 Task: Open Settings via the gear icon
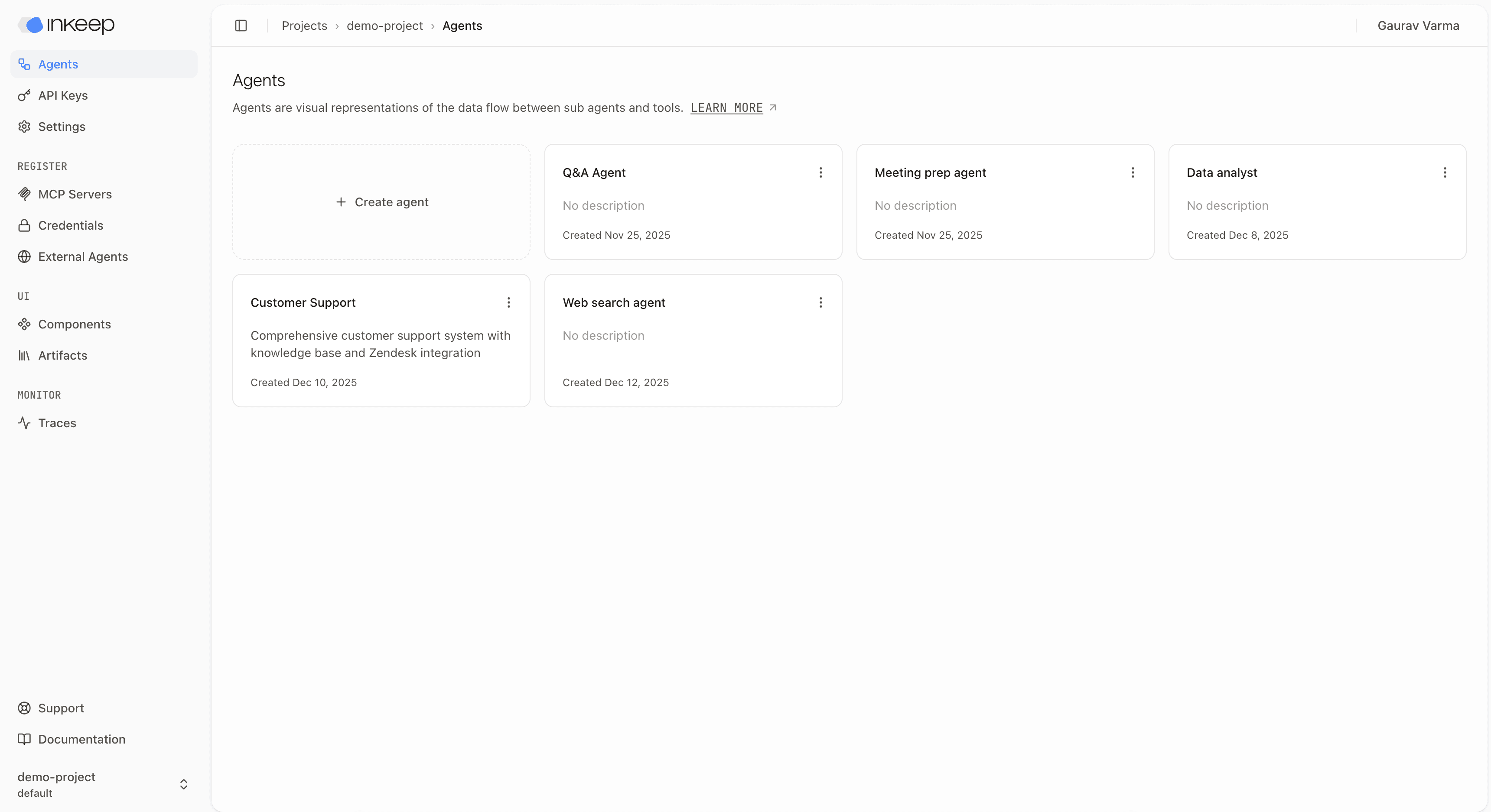(x=24, y=126)
